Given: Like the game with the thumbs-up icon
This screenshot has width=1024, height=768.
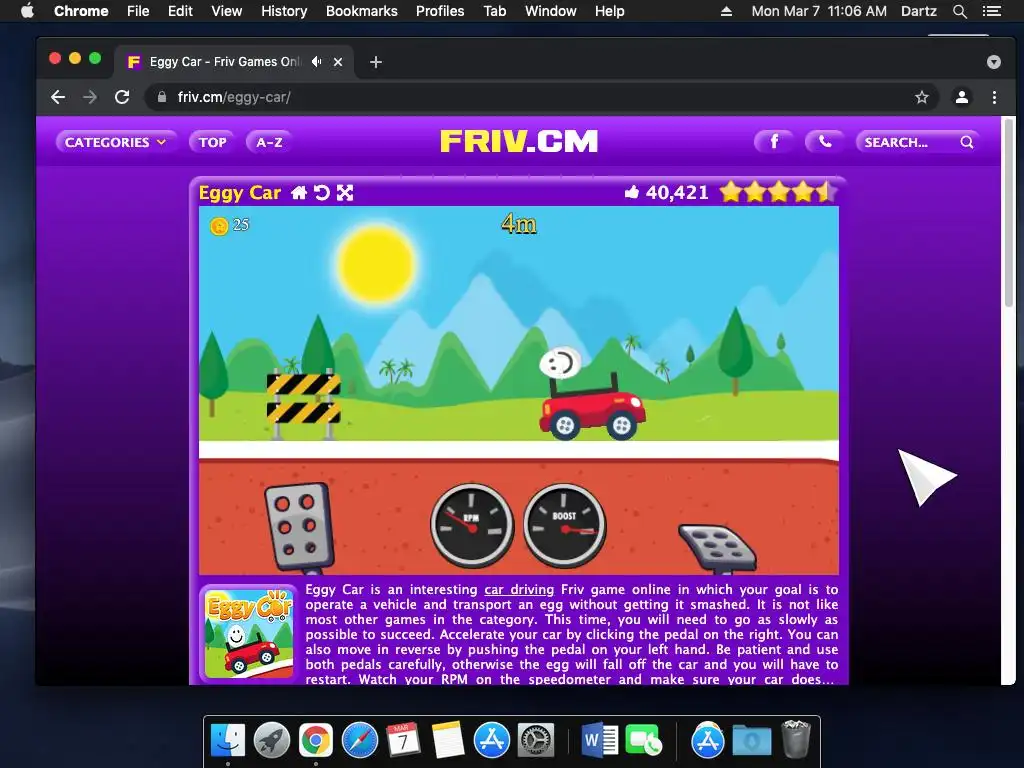Looking at the screenshot, I should coord(632,192).
